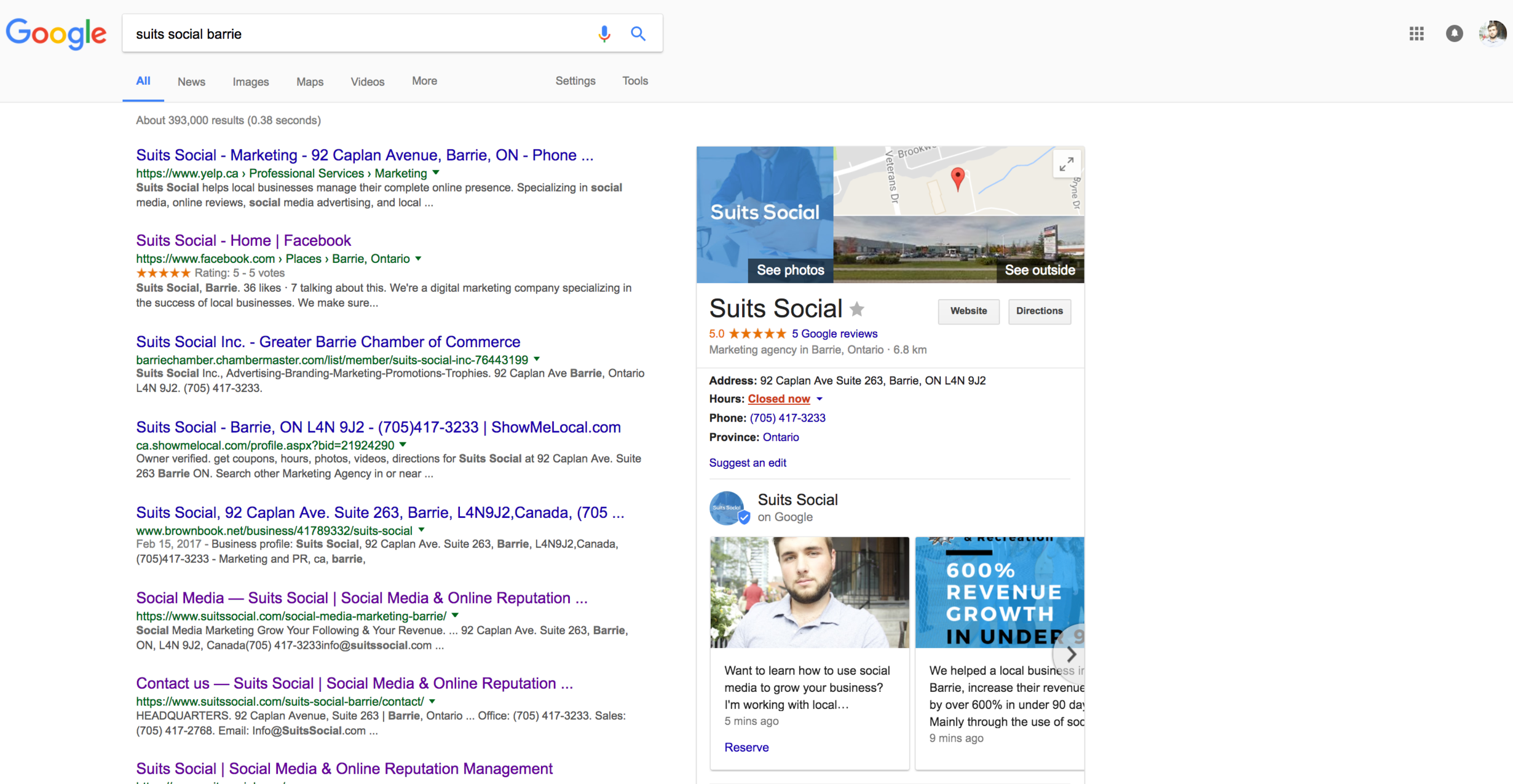Switch to the Images tab
Image resolution: width=1513 pixels, height=784 pixels.
pos(251,82)
